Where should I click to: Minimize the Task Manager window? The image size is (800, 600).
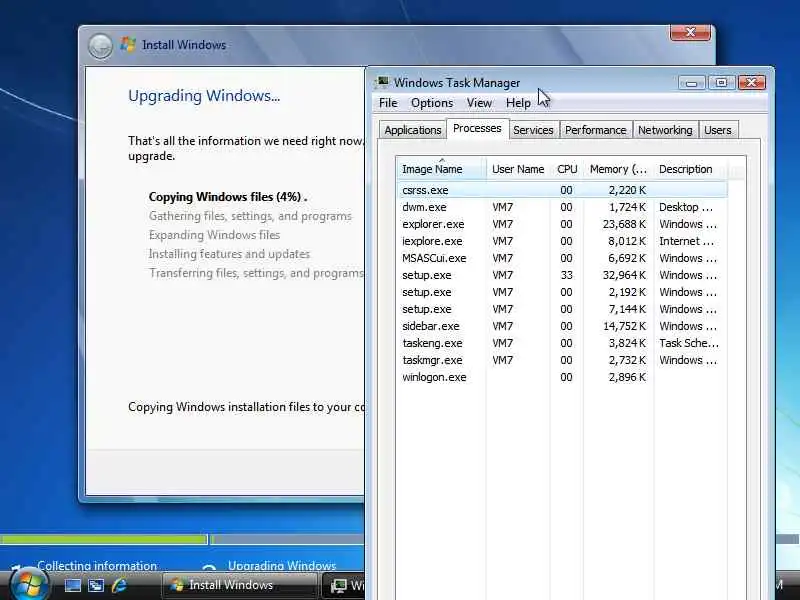(x=692, y=83)
